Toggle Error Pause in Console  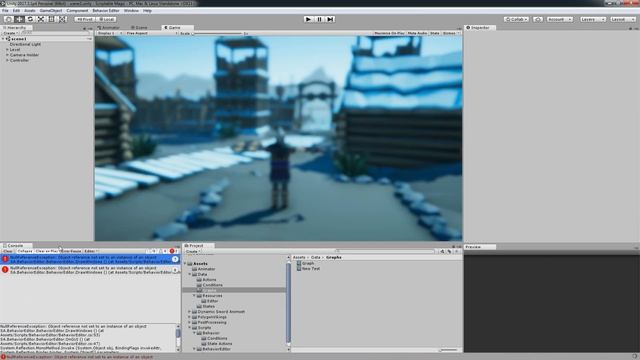coord(71,251)
